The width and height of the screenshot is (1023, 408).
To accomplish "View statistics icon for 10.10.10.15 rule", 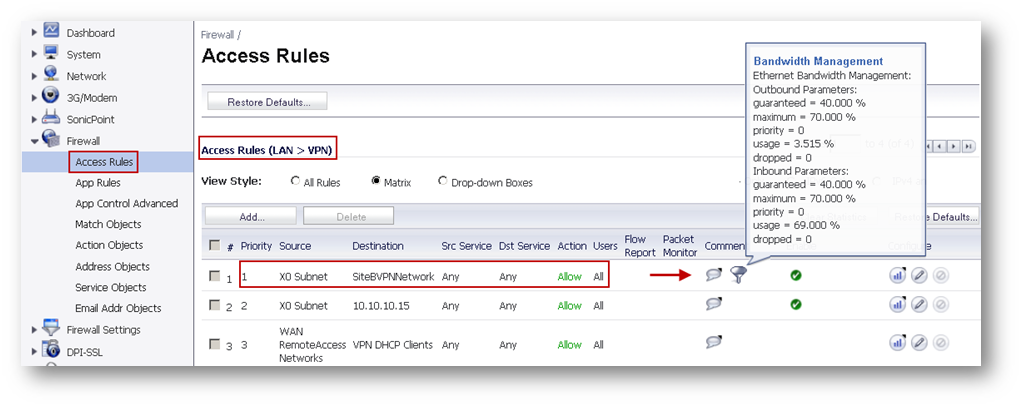I will [898, 304].
